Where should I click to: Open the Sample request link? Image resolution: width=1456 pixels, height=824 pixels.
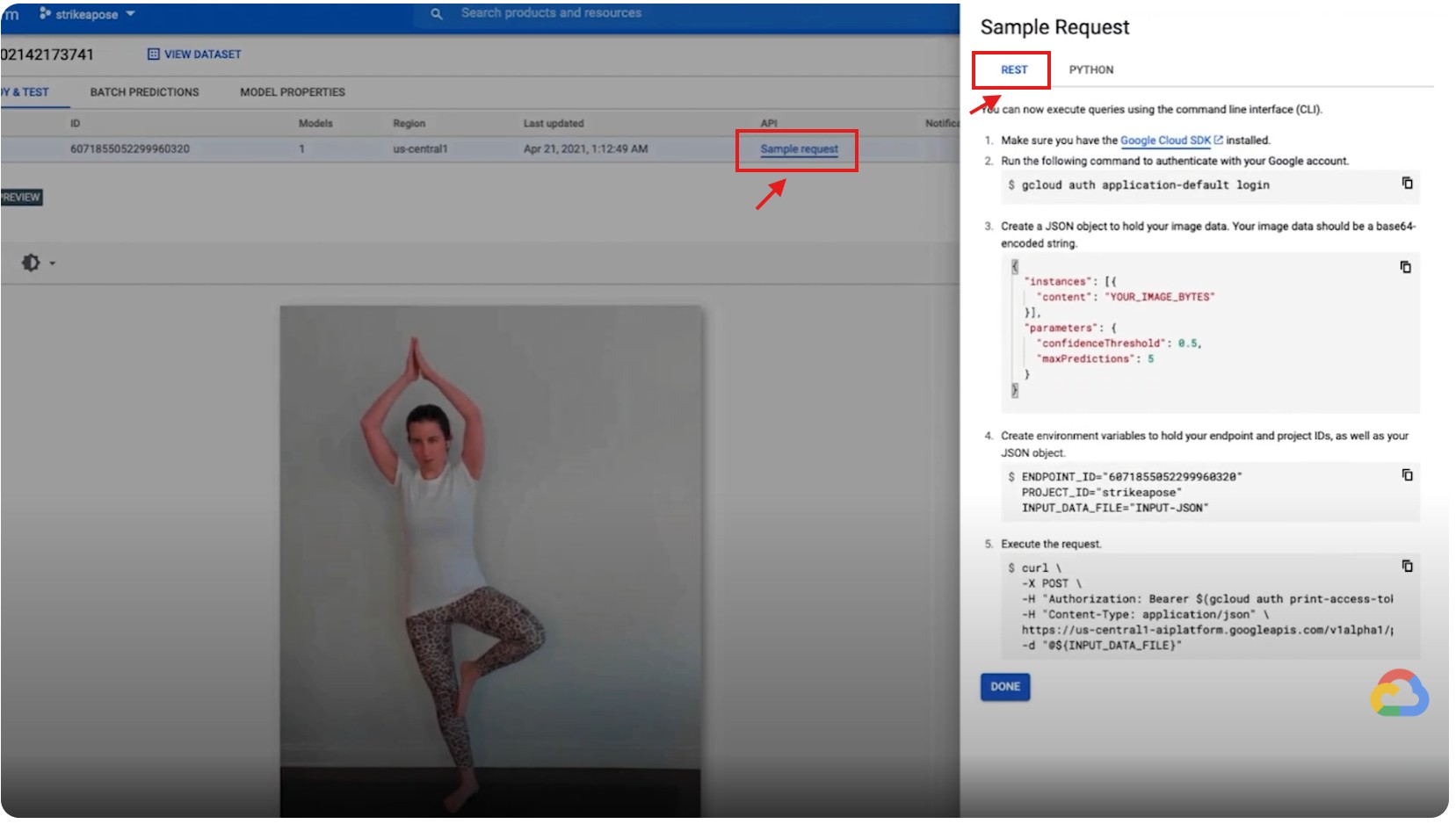[x=799, y=149]
